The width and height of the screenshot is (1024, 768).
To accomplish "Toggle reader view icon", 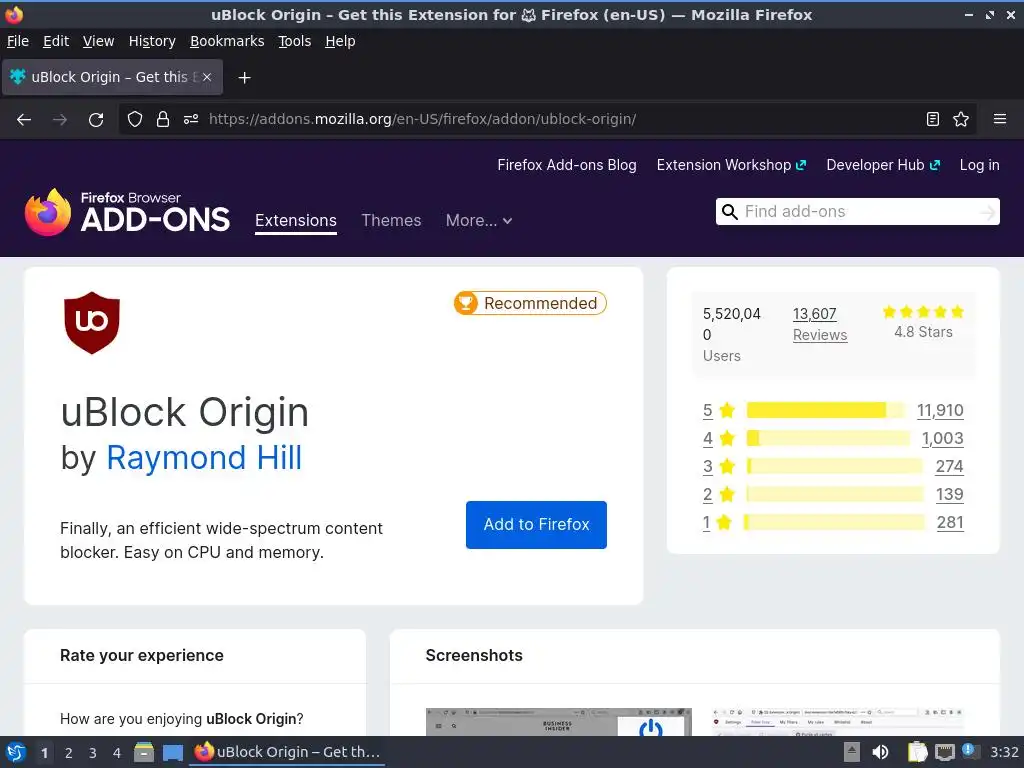I will point(933,119).
